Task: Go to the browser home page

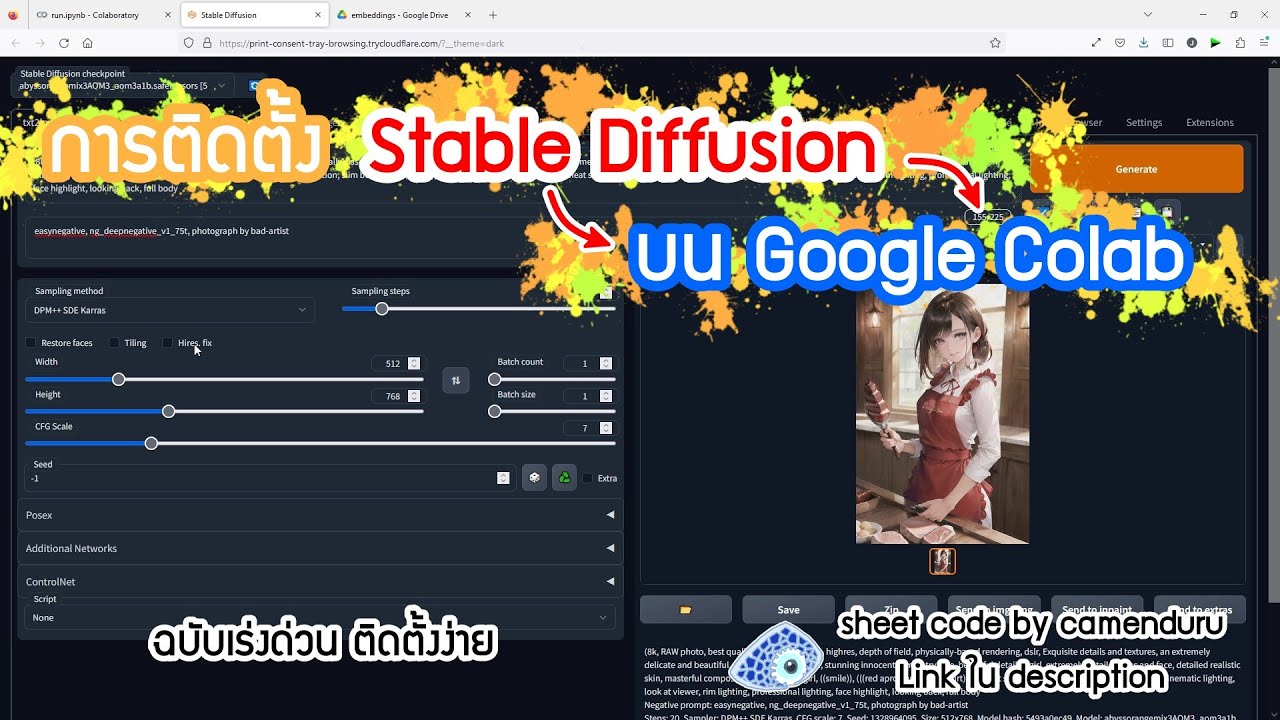Action: click(88, 43)
